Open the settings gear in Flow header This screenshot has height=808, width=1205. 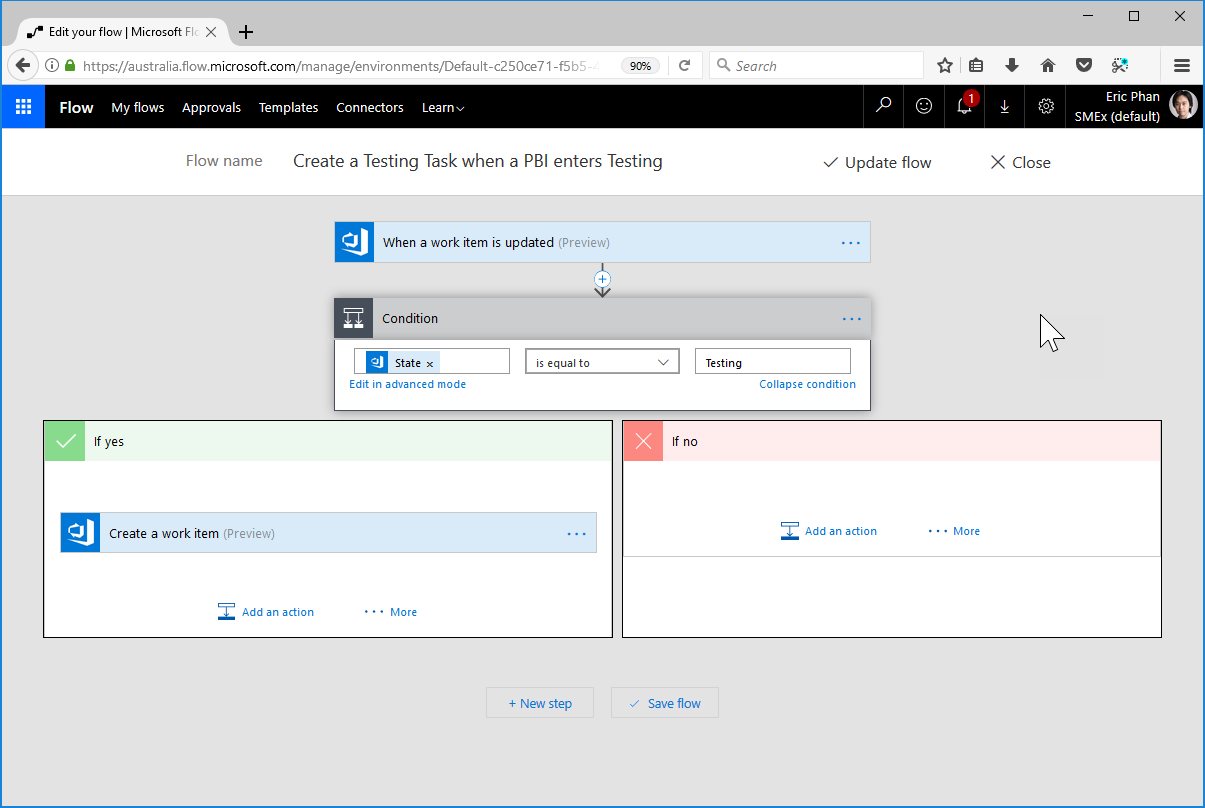(x=1046, y=106)
